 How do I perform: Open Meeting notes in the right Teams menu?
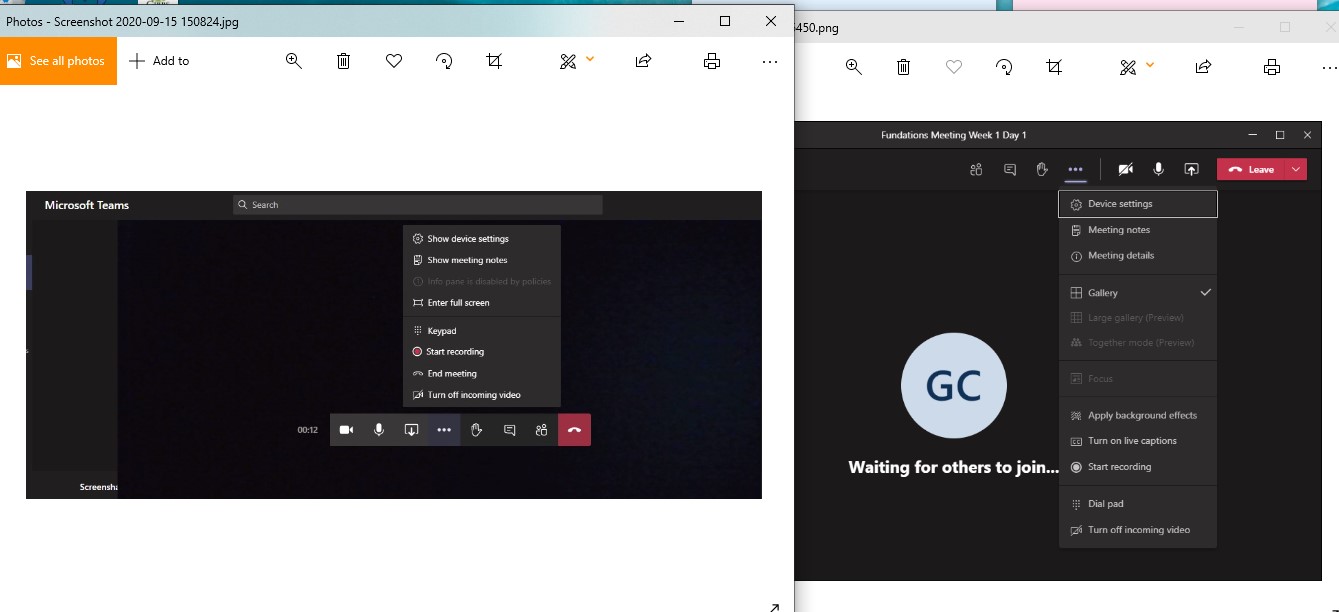1138,230
